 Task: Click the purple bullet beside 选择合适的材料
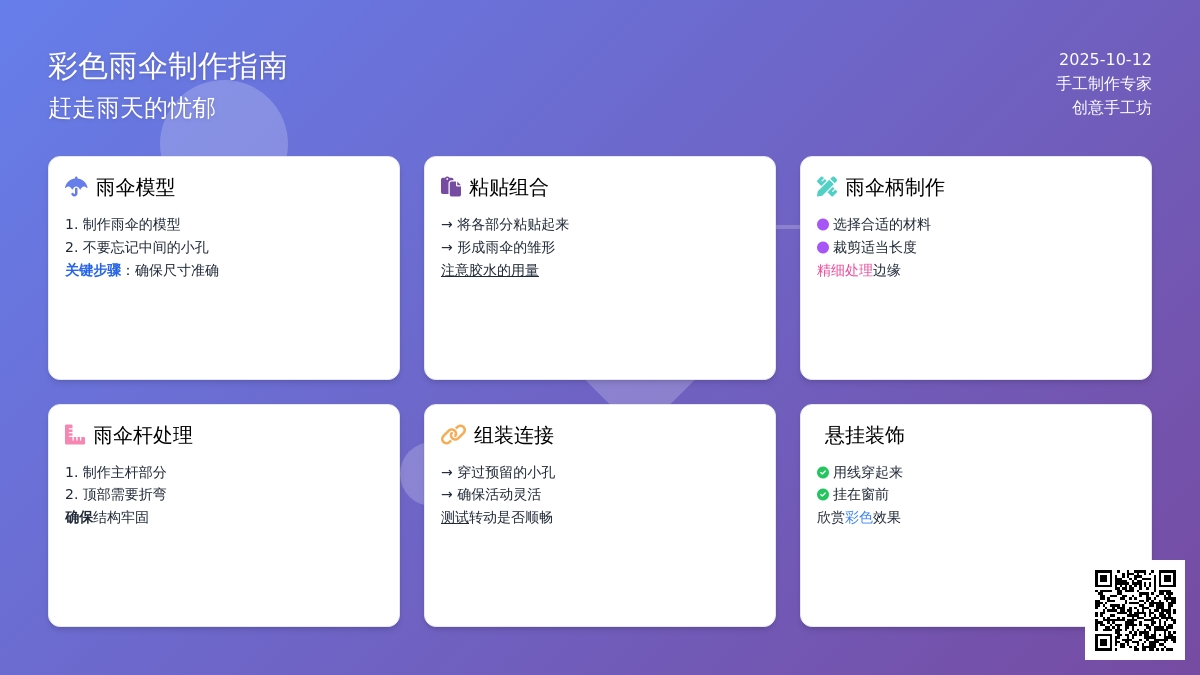pyautogui.click(x=823, y=224)
